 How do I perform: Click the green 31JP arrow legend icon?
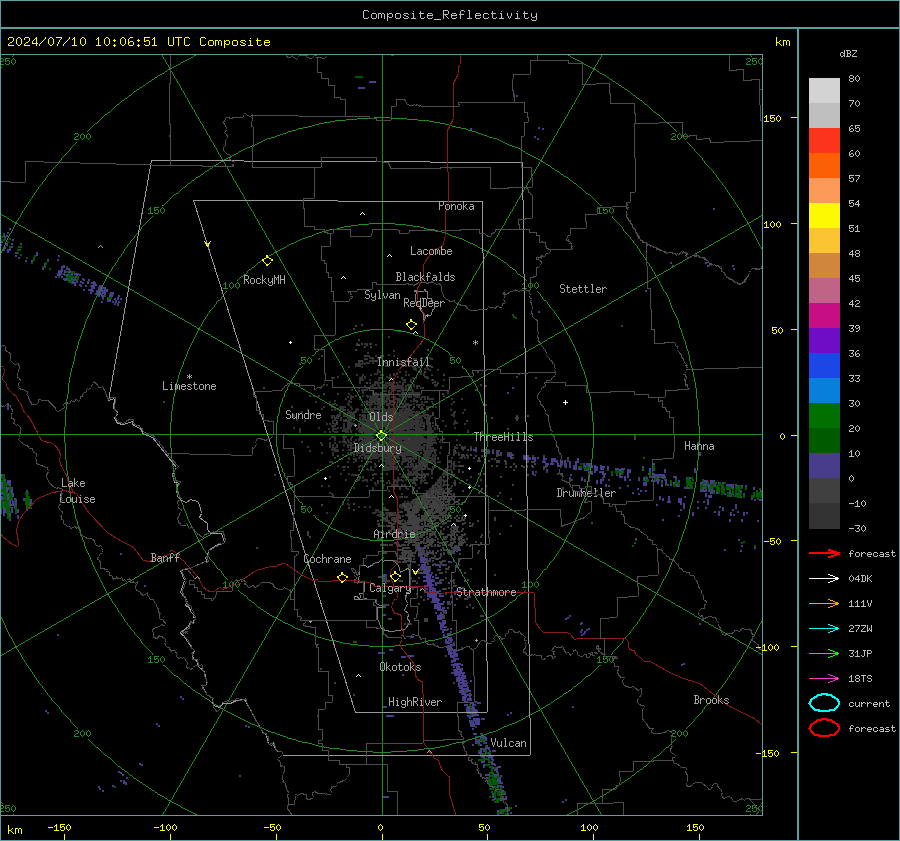pyautogui.click(x=824, y=653)
